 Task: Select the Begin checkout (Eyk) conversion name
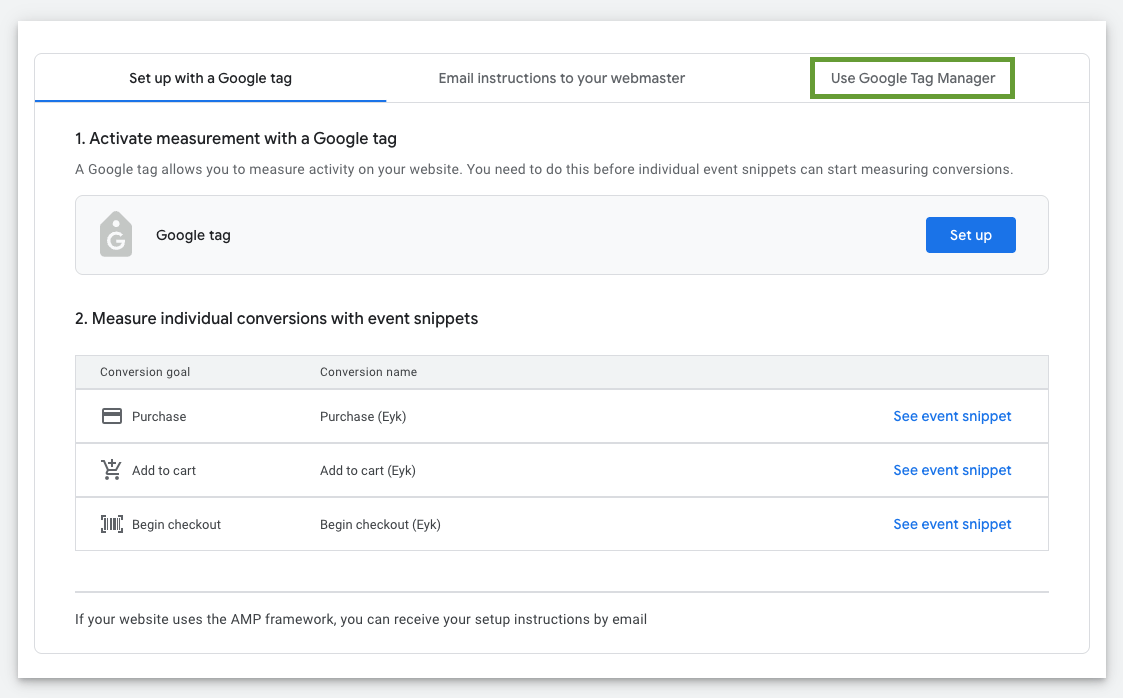tap(380, 525)
